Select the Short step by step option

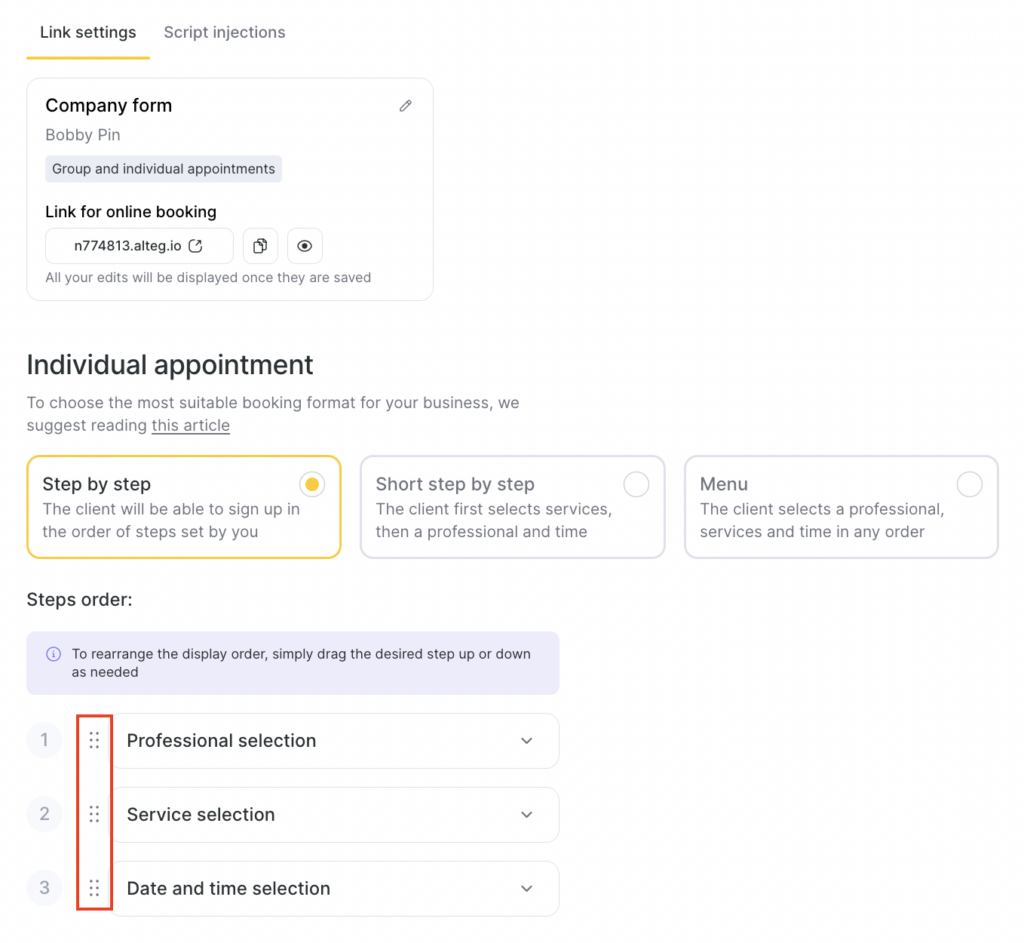636,485
